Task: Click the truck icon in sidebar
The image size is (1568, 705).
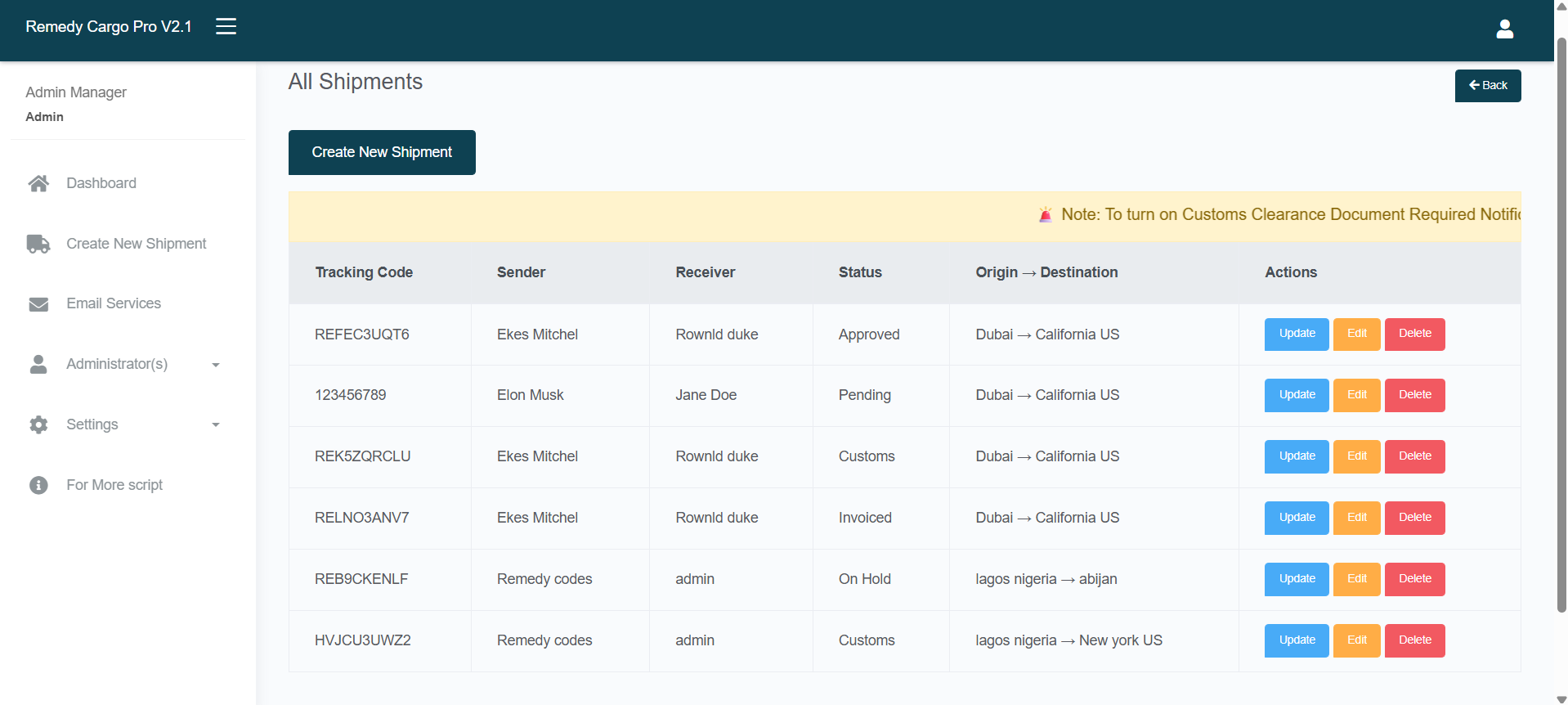Action: (x=38, y=244)
